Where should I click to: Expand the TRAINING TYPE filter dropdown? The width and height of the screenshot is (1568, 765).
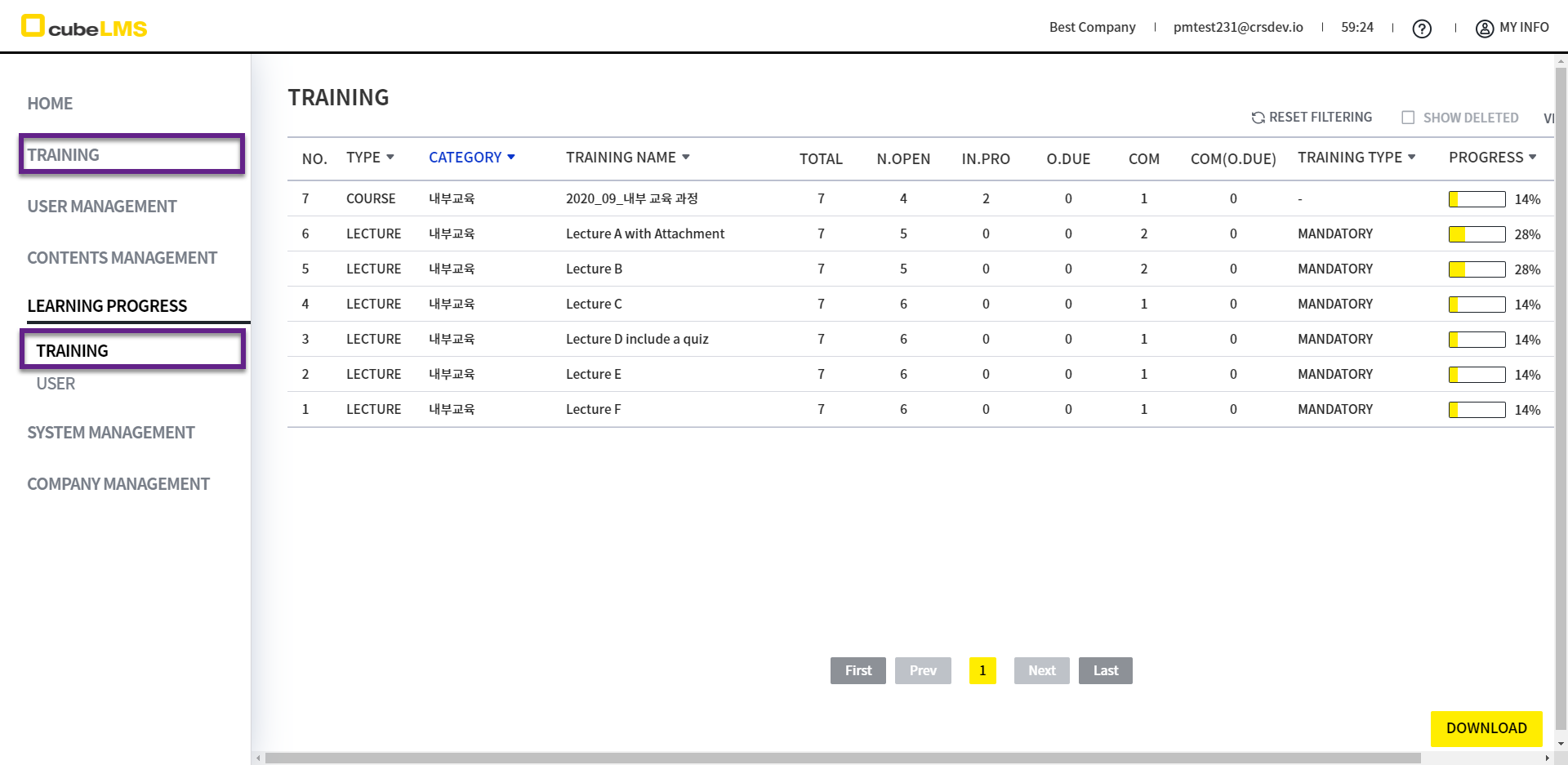(x=1412, y=157)
